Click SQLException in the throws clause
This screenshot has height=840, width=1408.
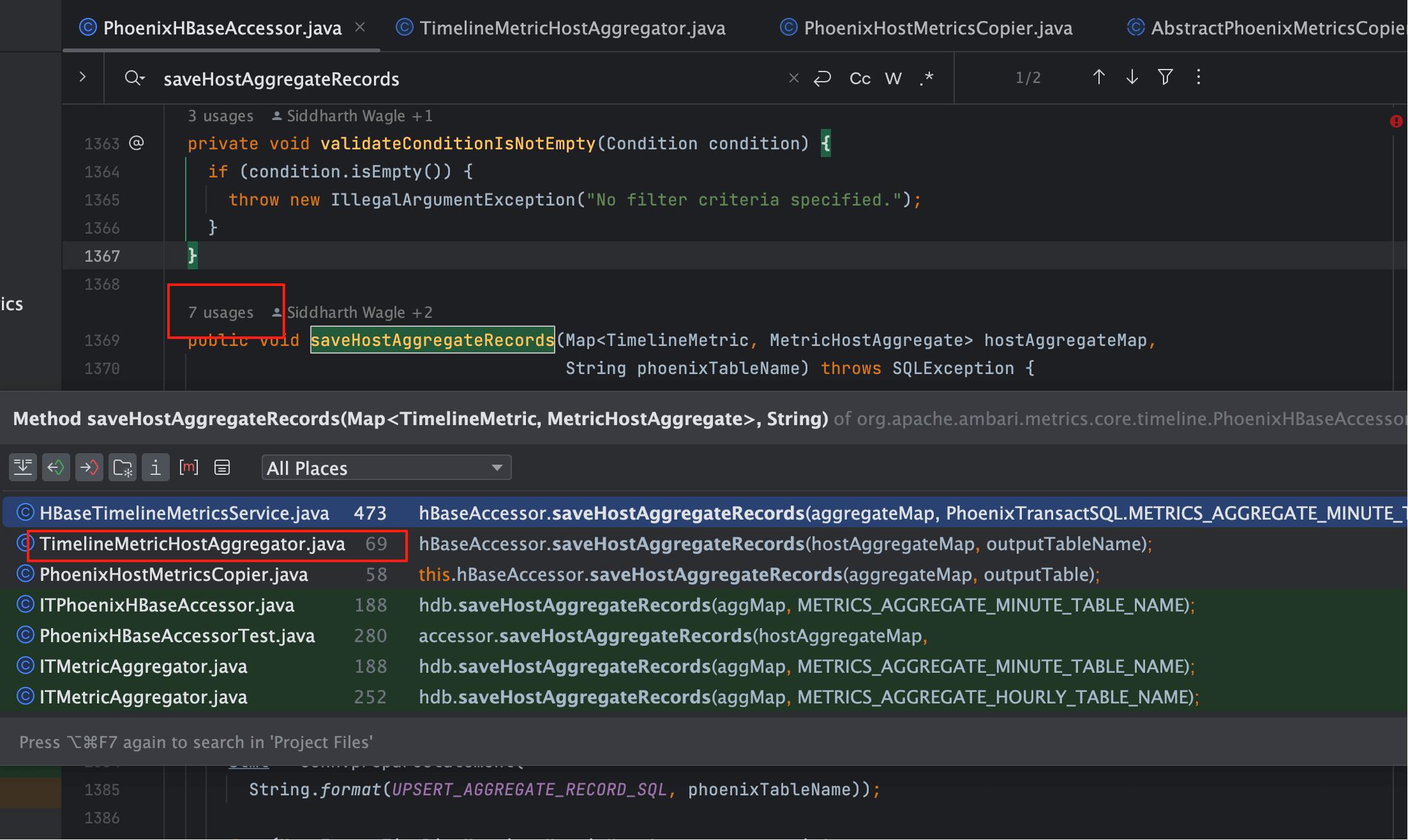953,368
